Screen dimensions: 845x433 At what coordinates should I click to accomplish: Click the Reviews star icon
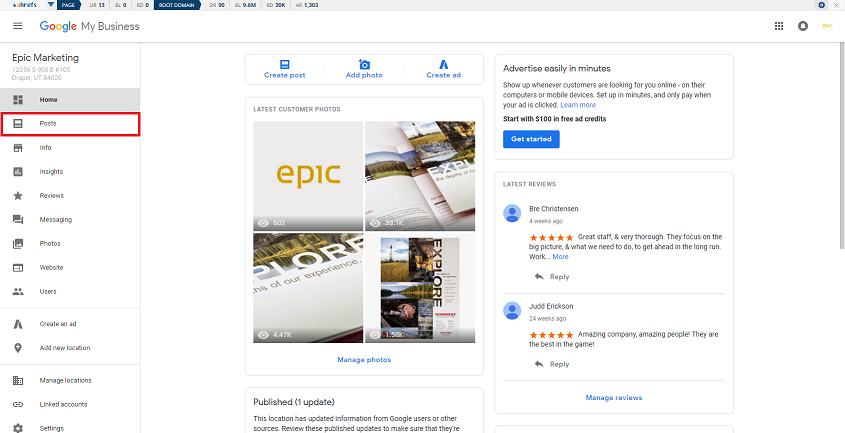tap(18, 196)
